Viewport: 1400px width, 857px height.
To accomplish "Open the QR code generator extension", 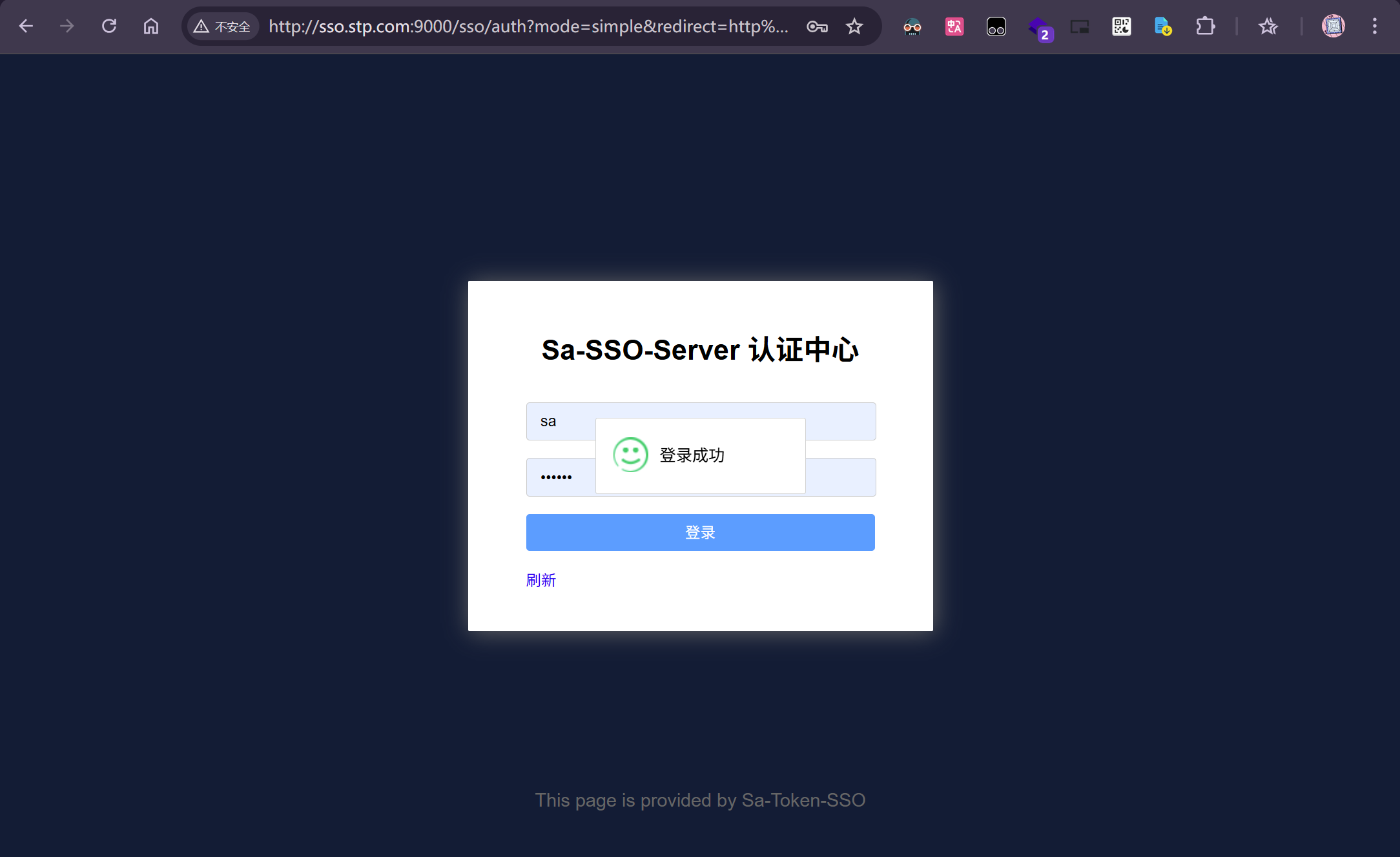I will tap(1121, 26).
